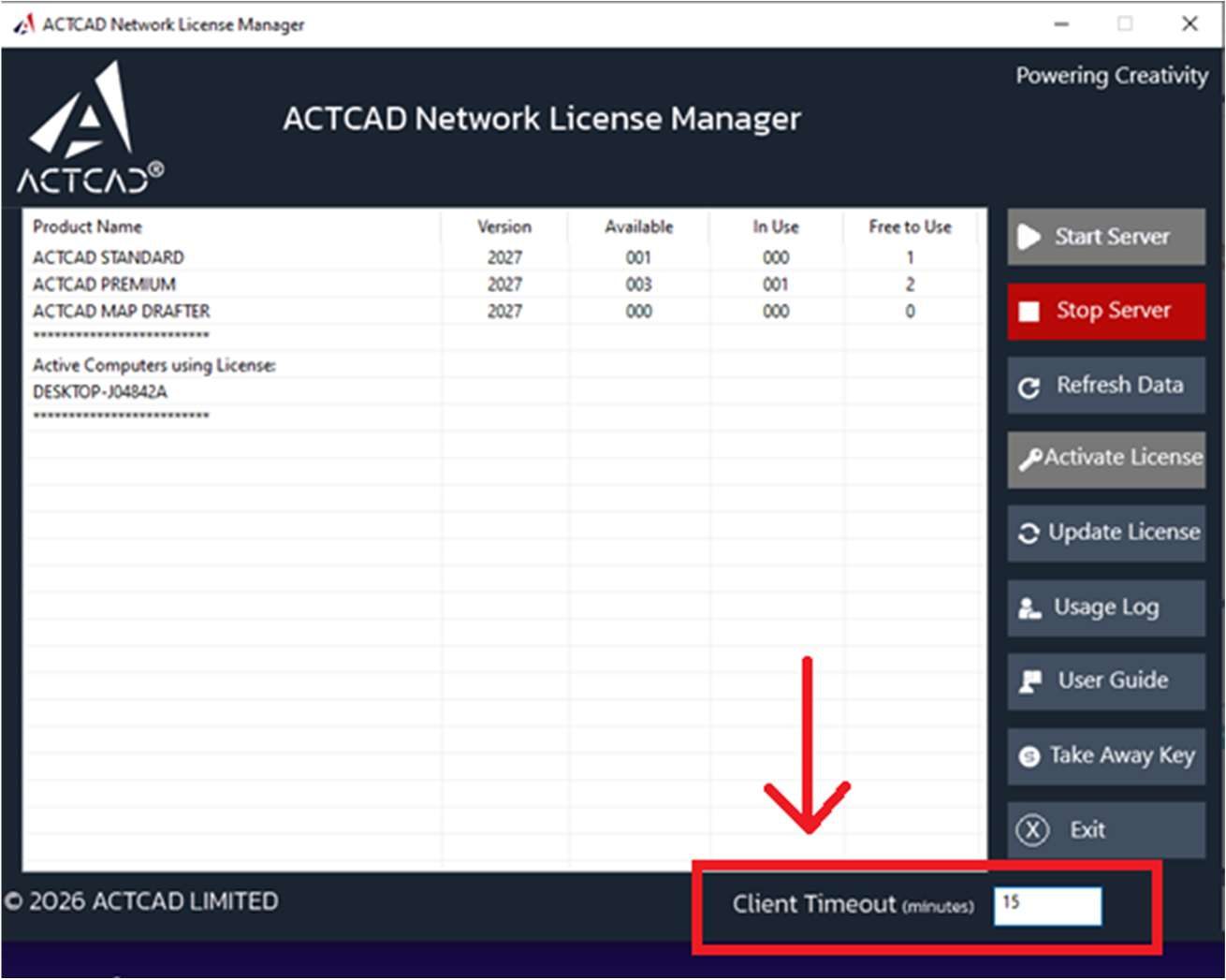Click the Start Server play icon
1226x980 pixels.
[x=1029, y=237]
